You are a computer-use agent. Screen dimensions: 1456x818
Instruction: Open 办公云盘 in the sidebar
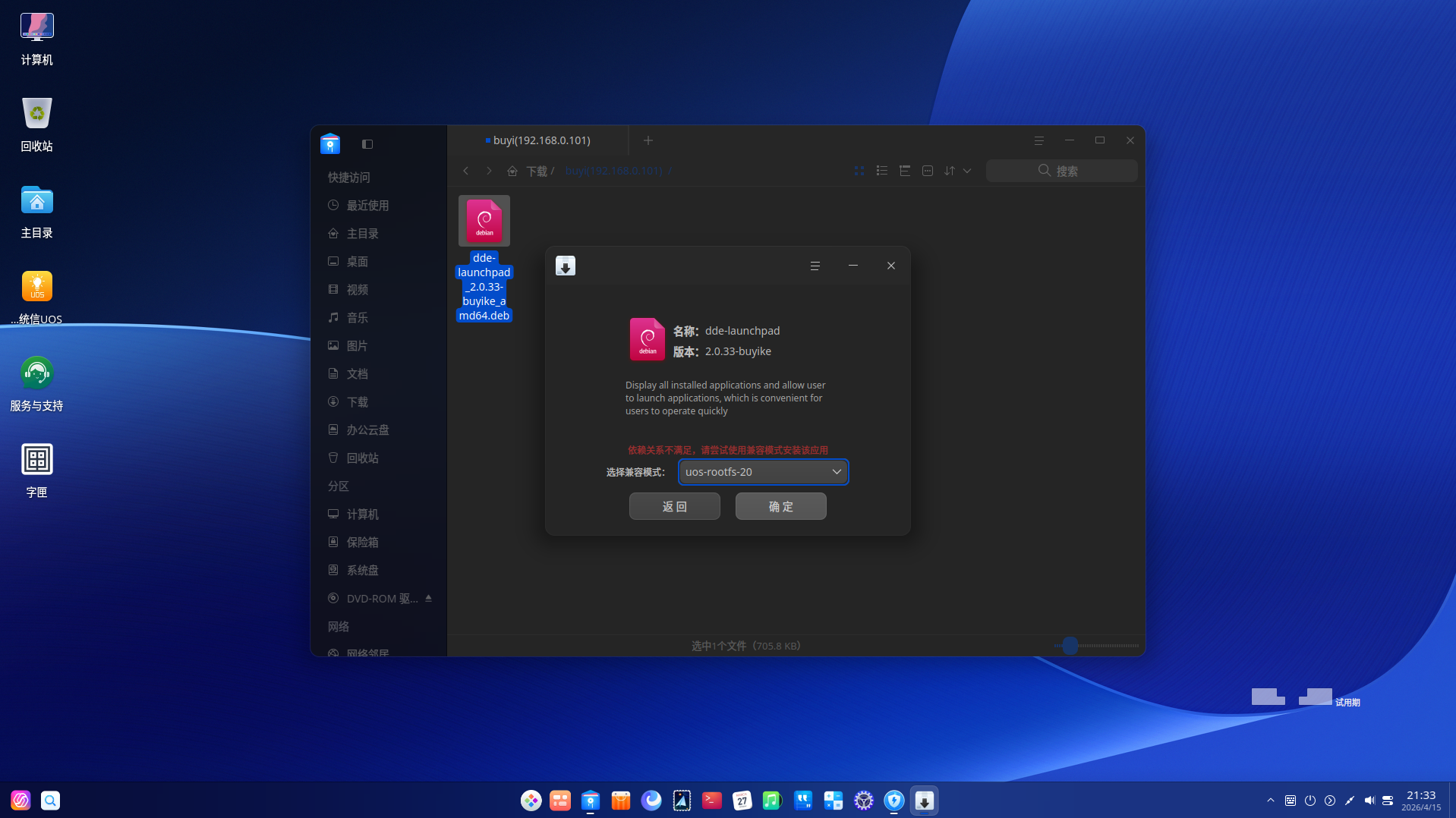(x=378, y=430)
